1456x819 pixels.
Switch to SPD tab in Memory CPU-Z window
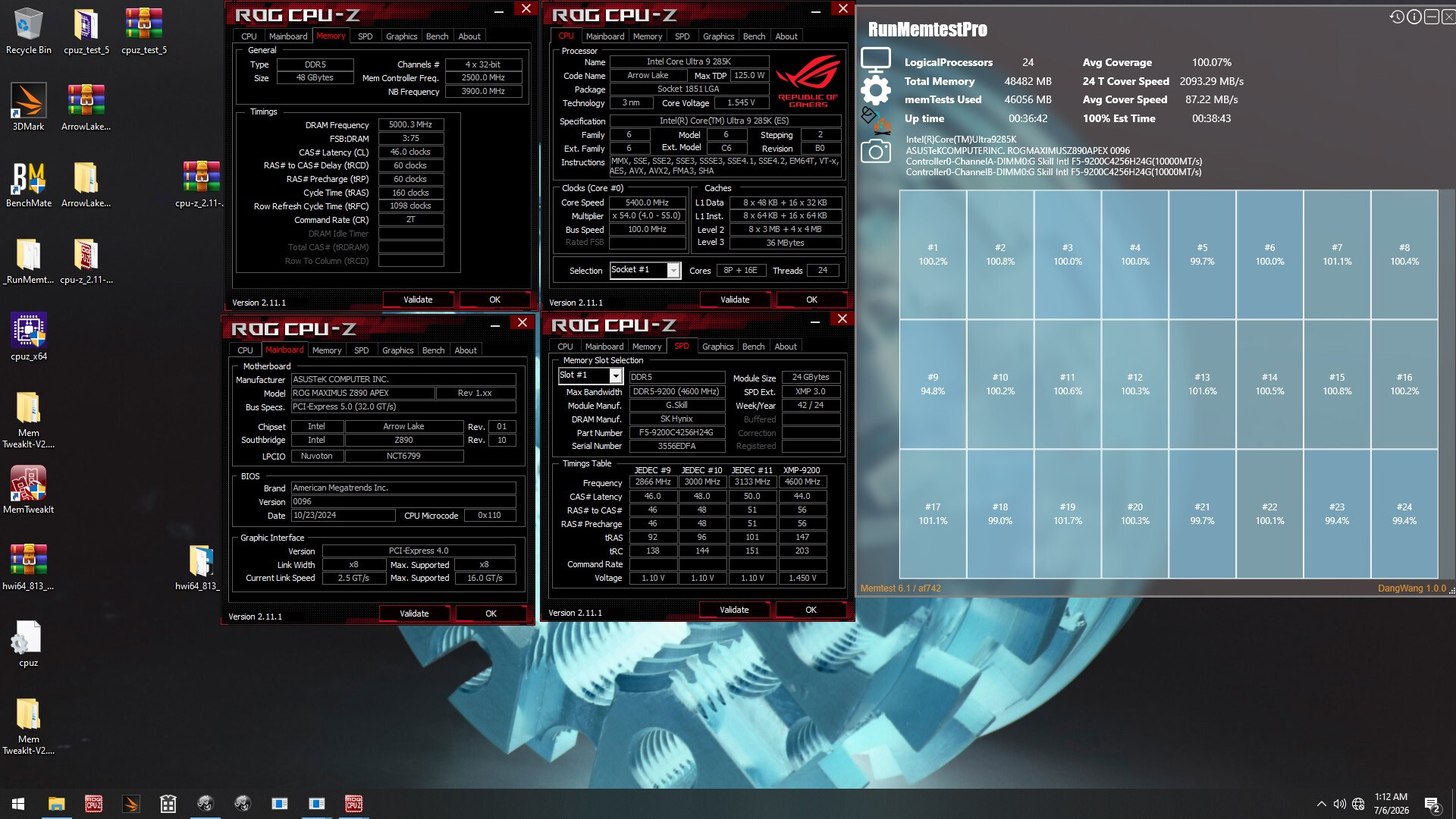click(x=365, y=36)
